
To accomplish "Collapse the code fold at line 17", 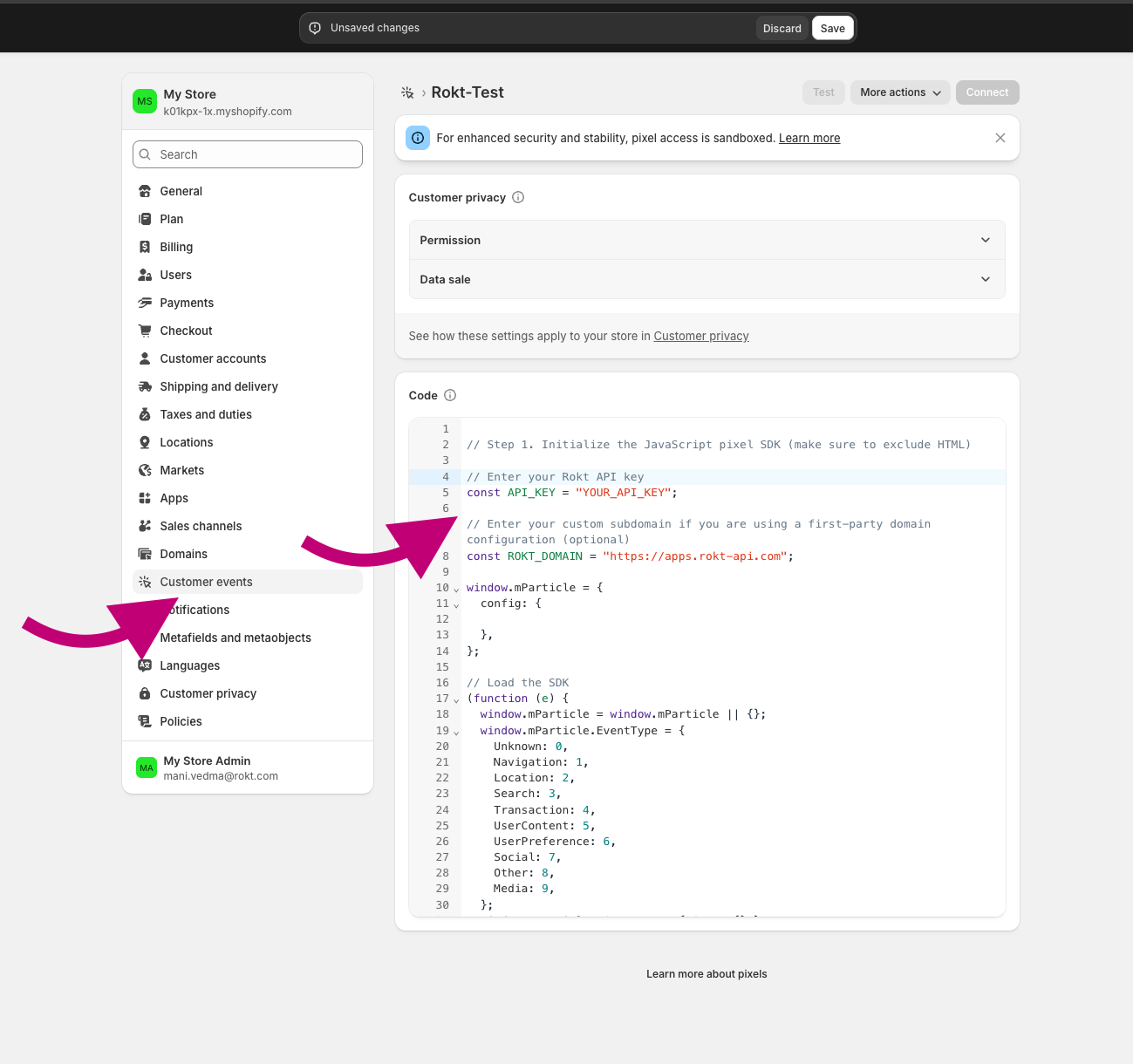I will [456, 699].
